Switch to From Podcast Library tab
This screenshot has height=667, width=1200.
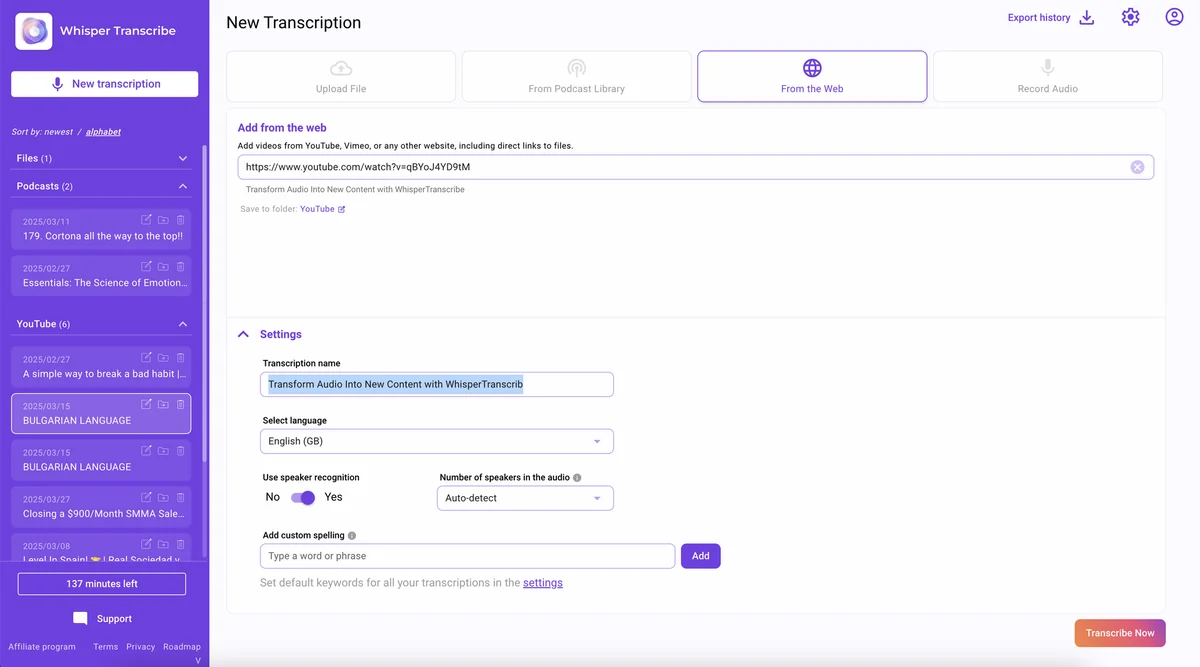[576, 76]
